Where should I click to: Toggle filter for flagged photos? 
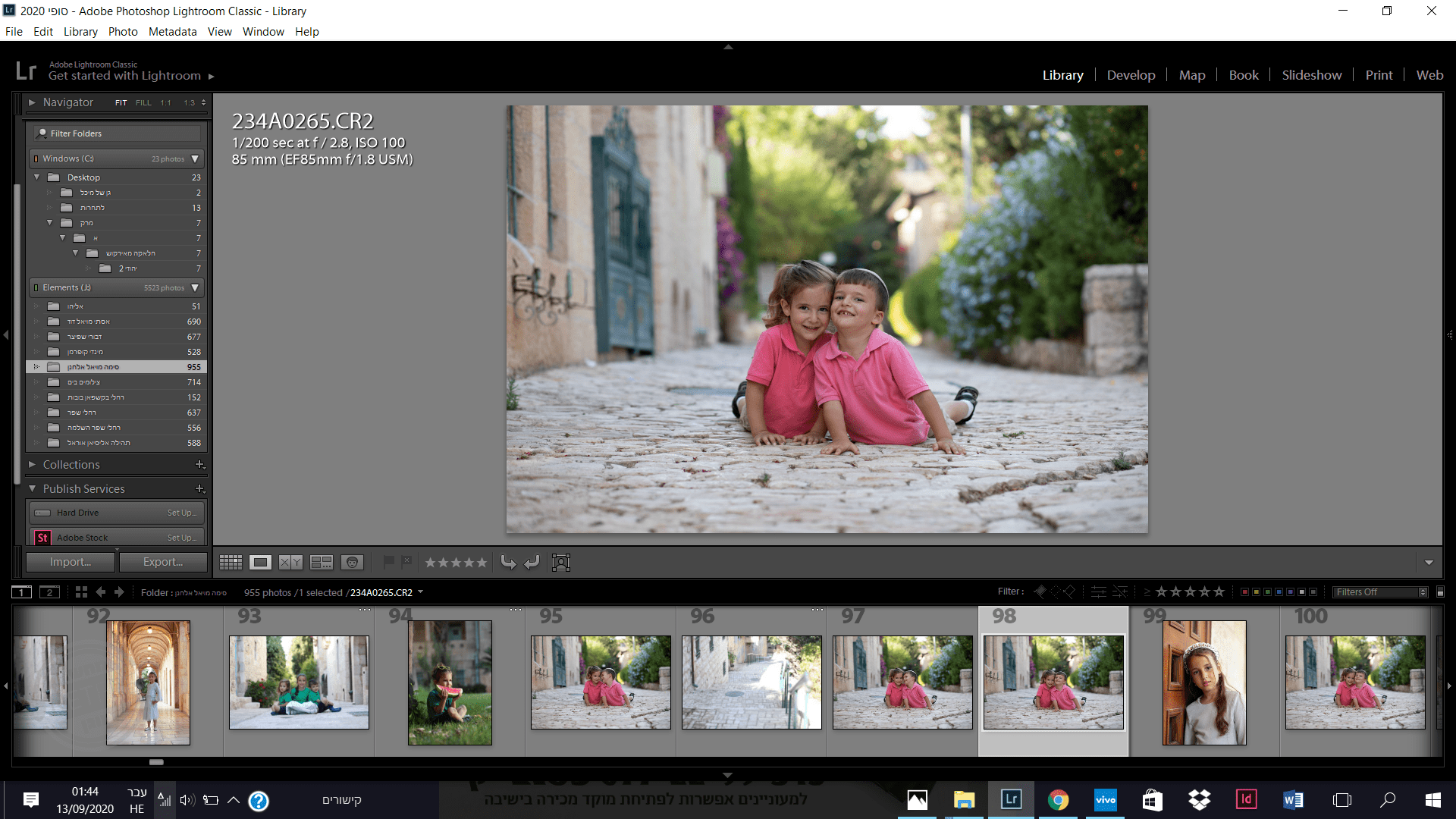(1040, 591)
